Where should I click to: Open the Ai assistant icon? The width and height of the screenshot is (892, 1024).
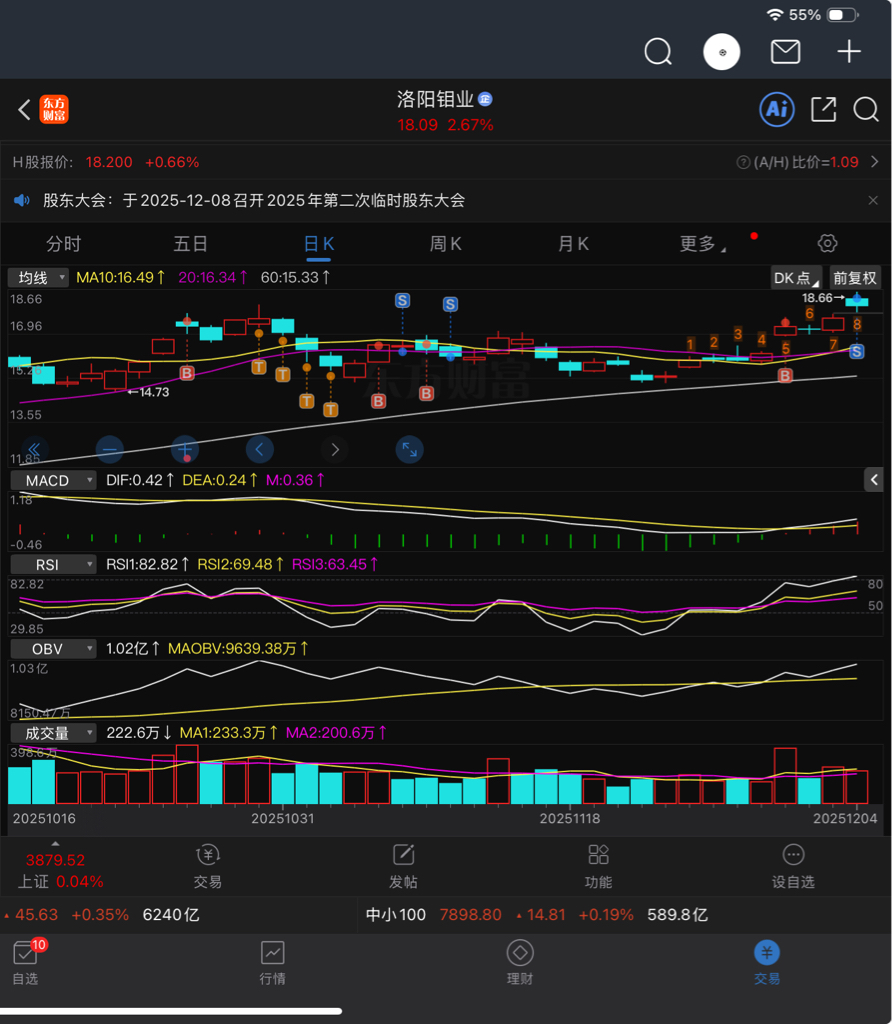776,109
